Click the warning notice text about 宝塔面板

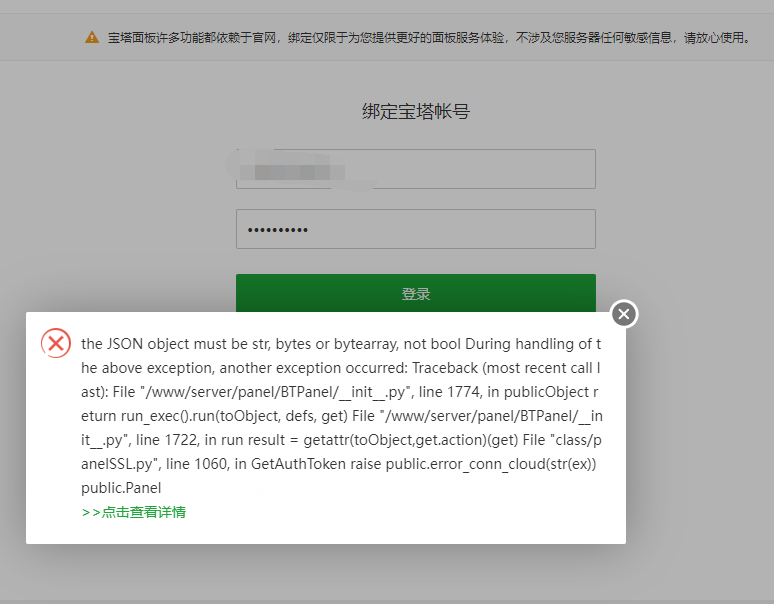coord(429,38)
